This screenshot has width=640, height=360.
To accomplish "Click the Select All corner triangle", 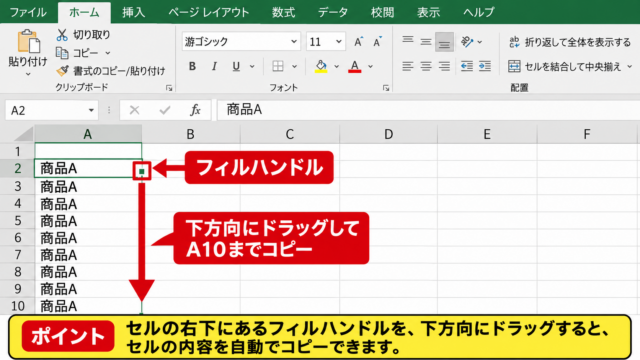I will pos(24,134).
